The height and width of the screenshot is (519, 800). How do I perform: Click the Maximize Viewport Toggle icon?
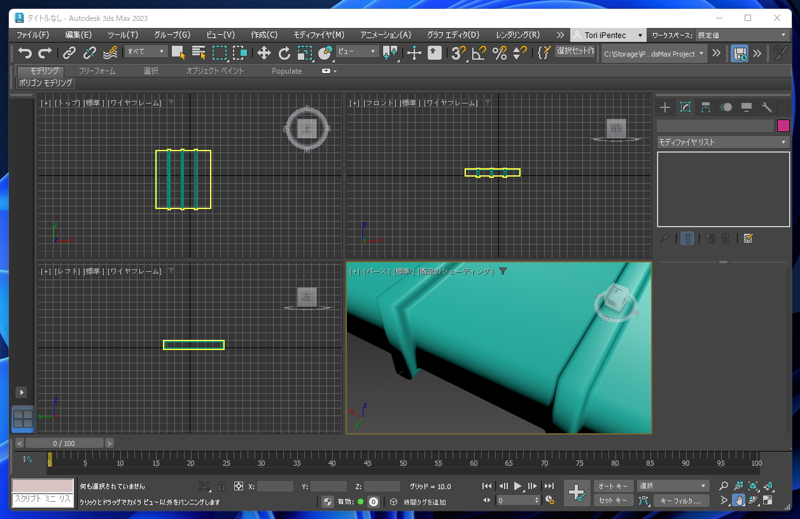point(768,501)
